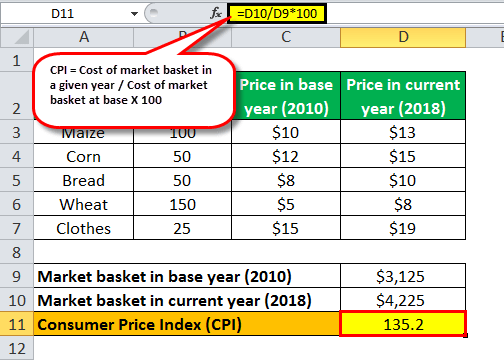
Task: Click the fx insert function icon
Action: coord(216,13)
